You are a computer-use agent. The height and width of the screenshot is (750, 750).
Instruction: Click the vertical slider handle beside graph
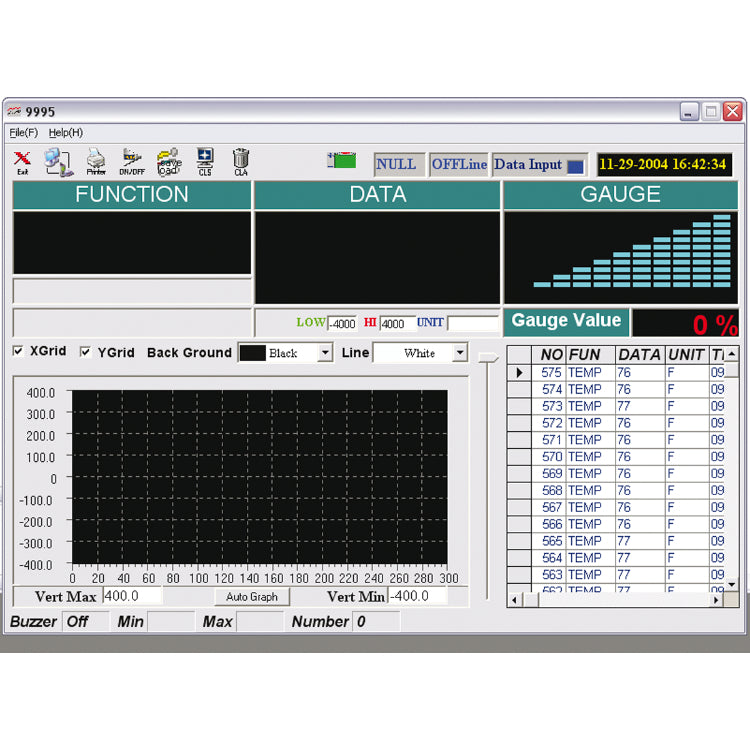486,357
